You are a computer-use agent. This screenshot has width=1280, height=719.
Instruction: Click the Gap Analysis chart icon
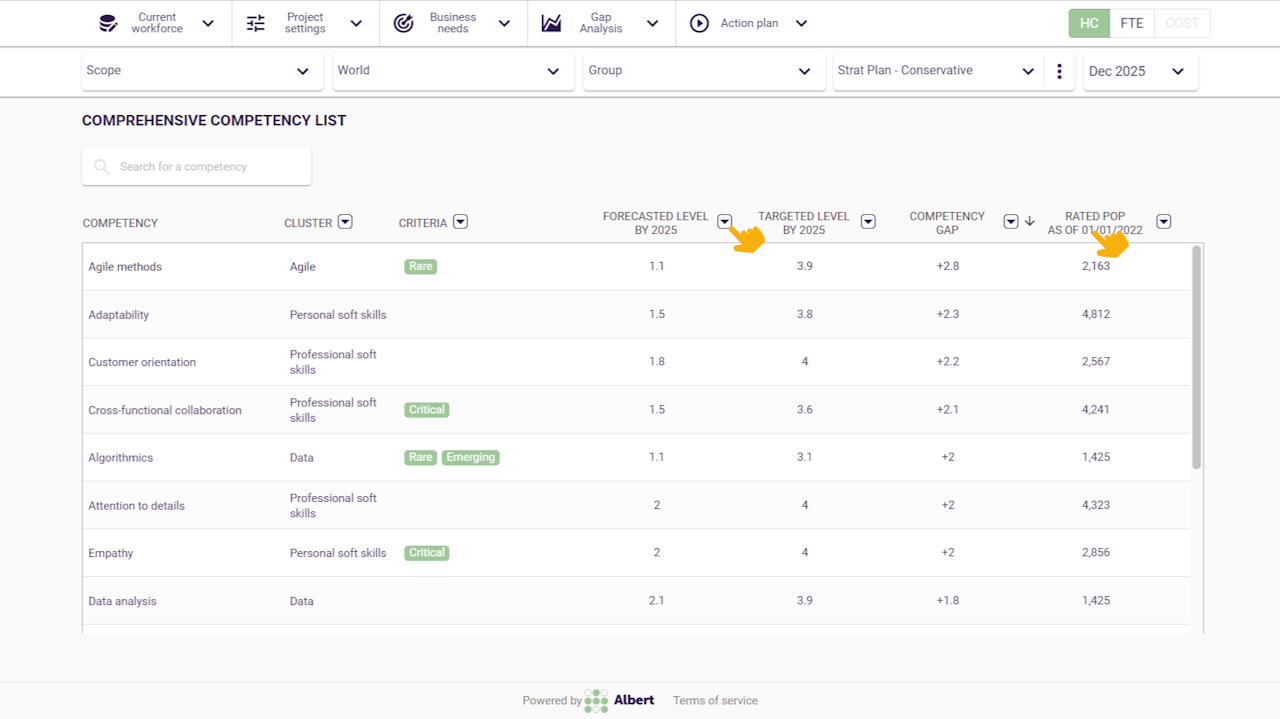click(551, 23)
